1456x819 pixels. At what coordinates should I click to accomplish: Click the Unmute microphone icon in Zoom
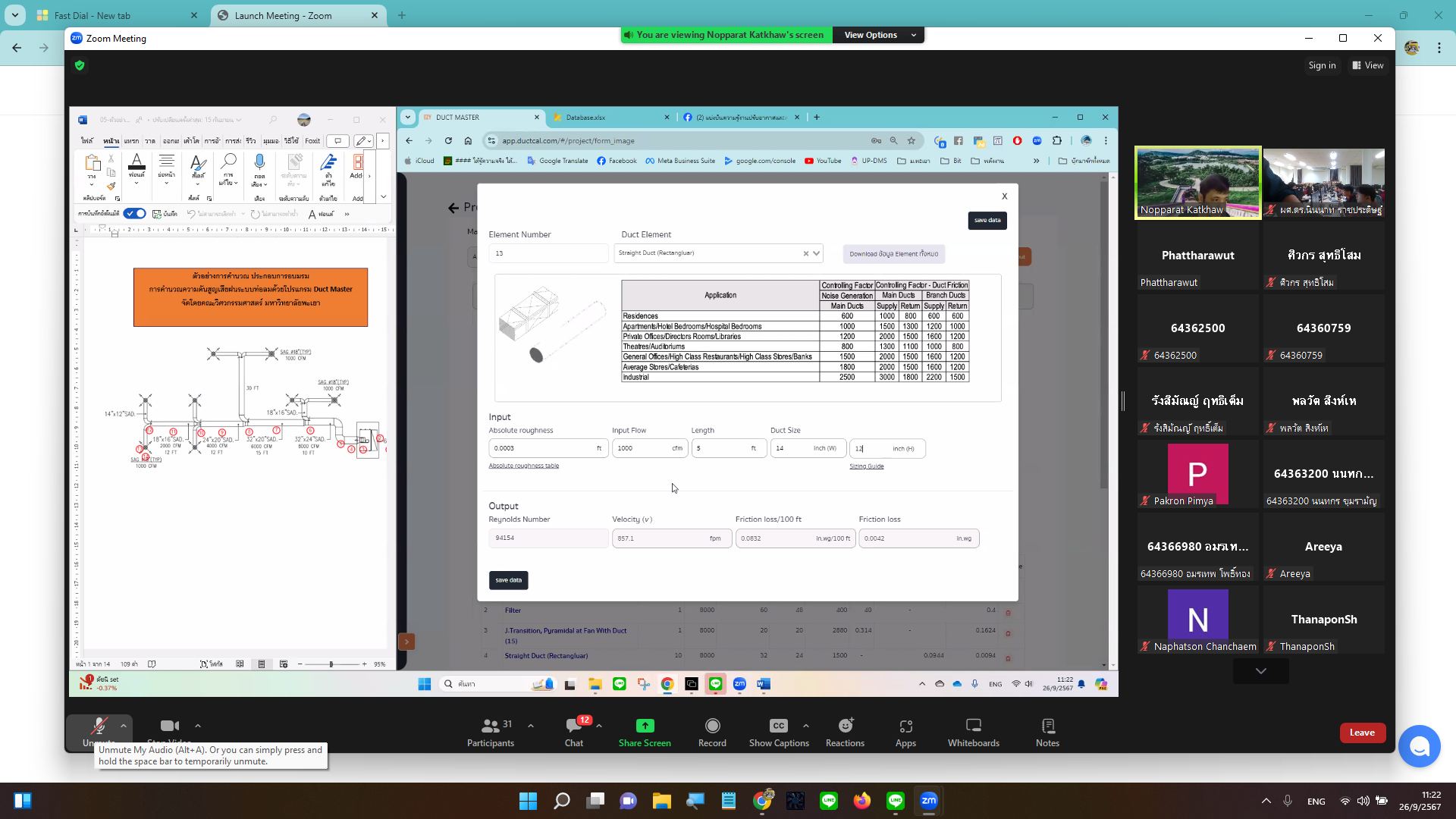tap(99, 726)
